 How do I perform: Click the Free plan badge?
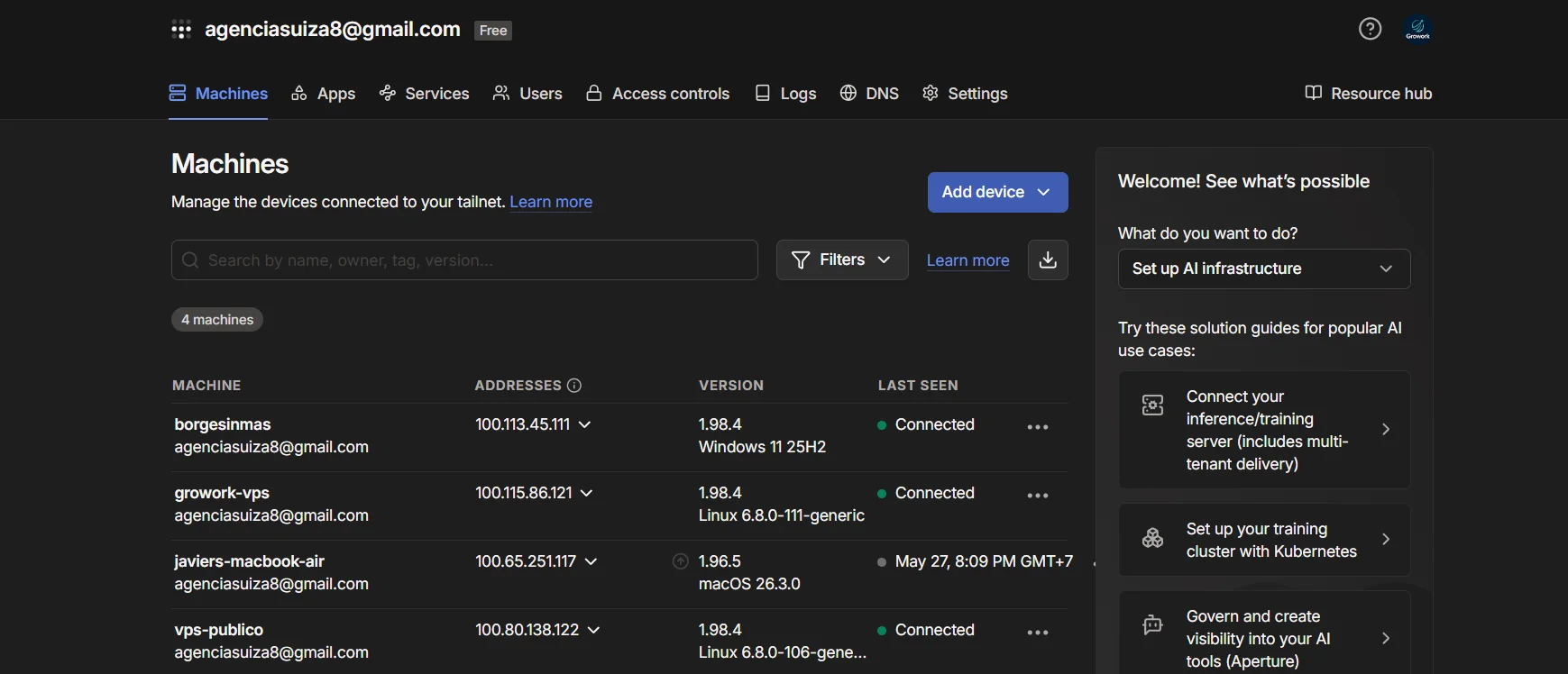[493, 31]
